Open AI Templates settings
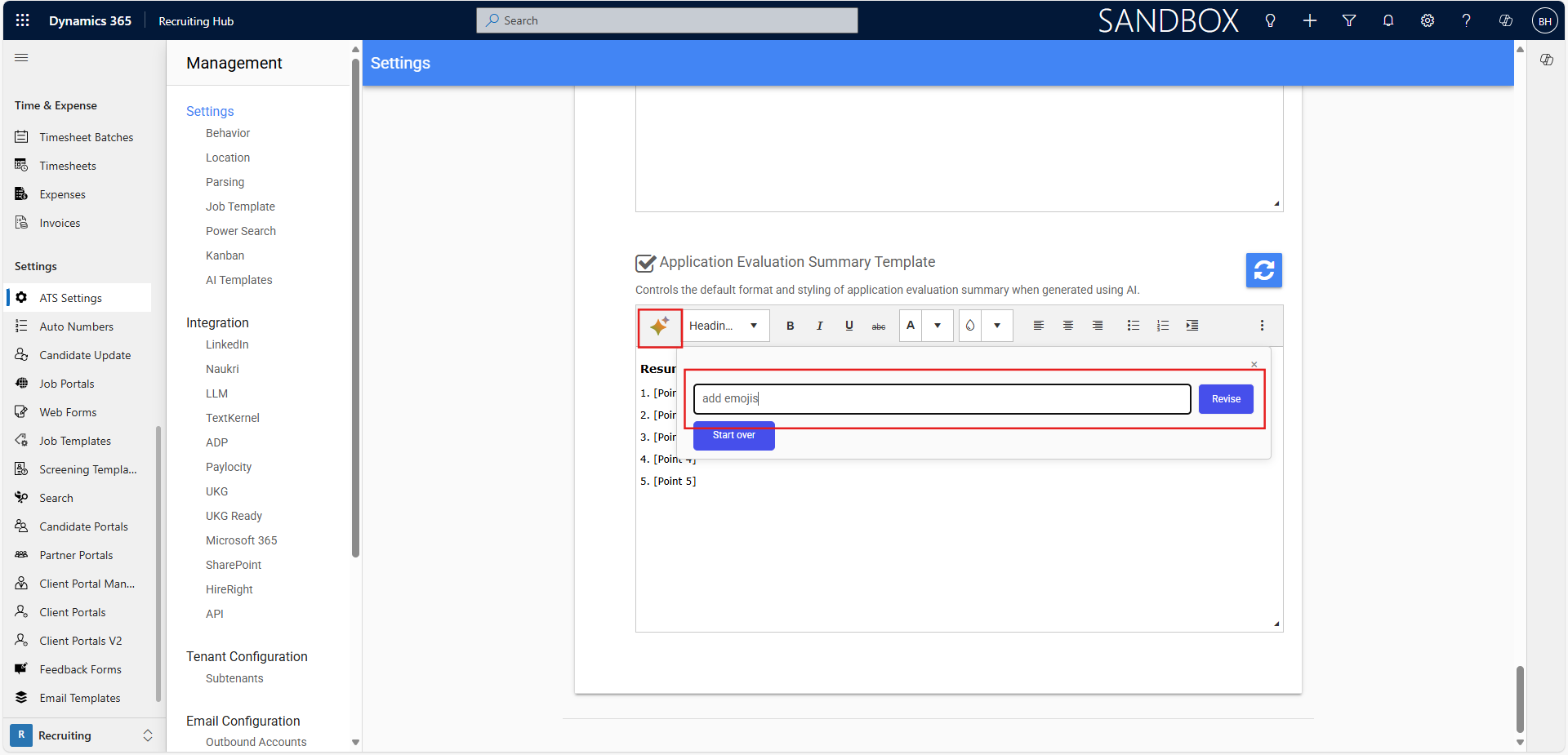Viewport: 1568px width, 755px height. (238, 280)
